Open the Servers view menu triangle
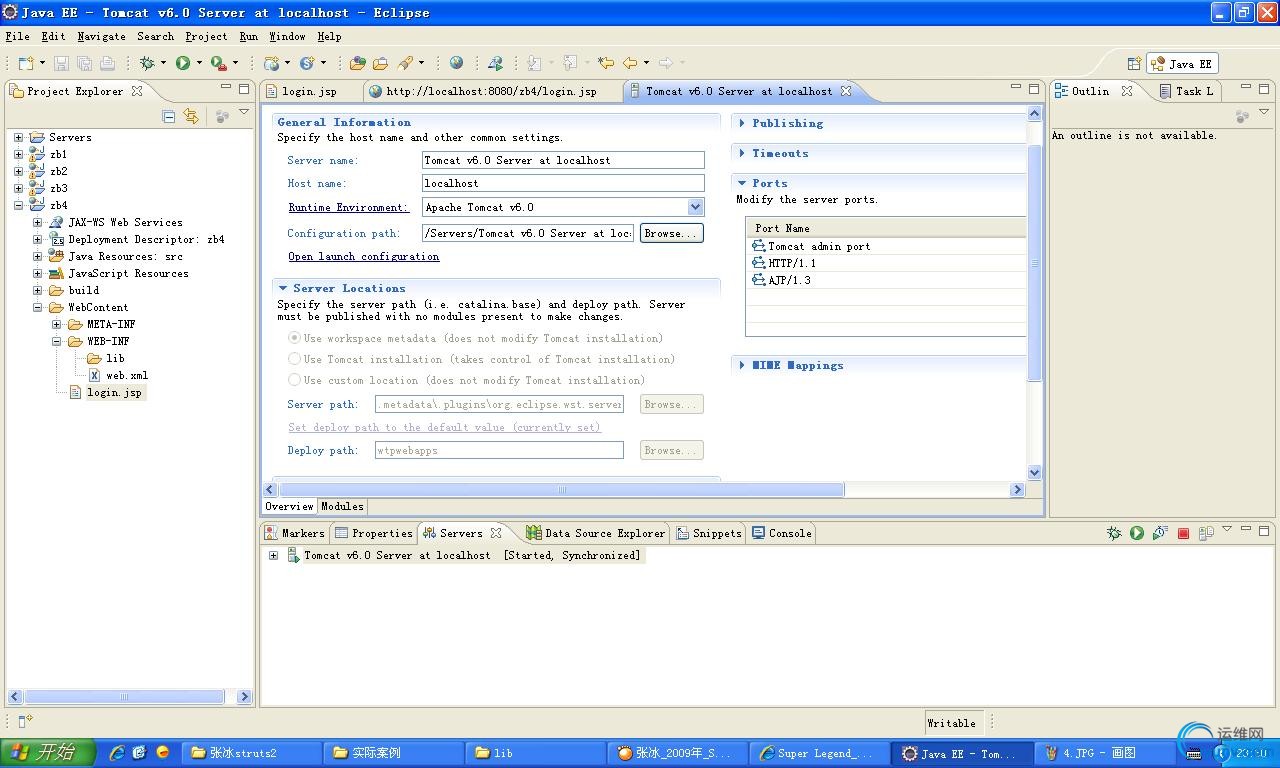Screen dimensions: 1280x768 [x=1227, y=530]
